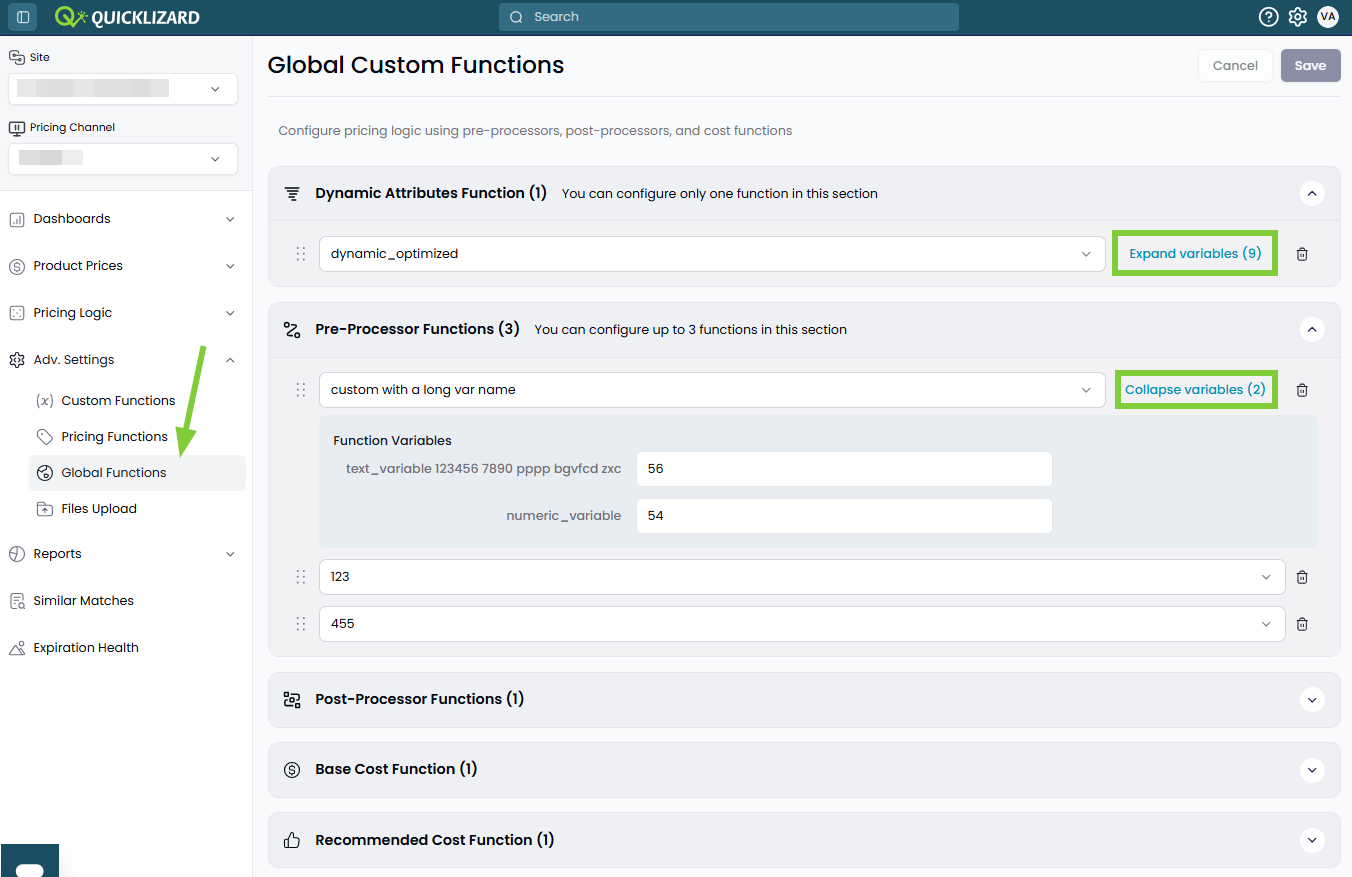Viewport: 1352px width, 877px height.
Task: Click the Cancel button
Action: coord(1235,66)
